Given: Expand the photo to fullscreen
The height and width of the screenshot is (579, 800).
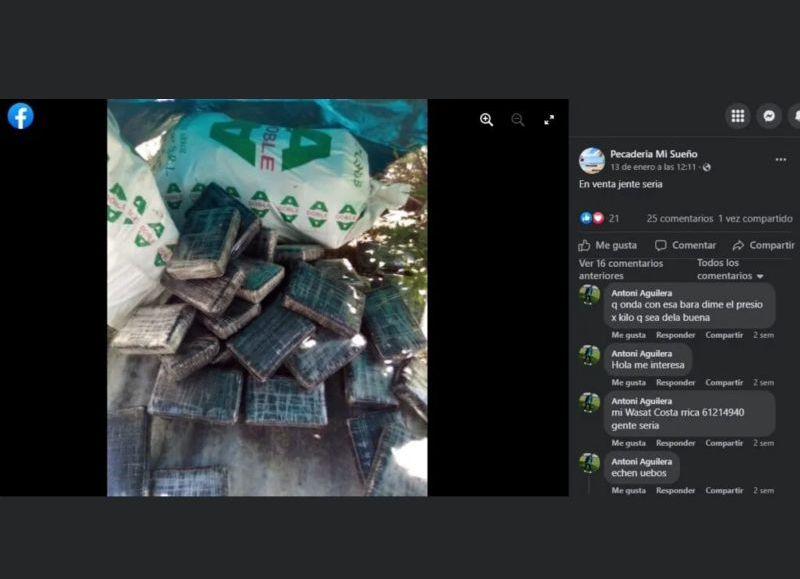Looking at the screenshot, I should 549,119.
